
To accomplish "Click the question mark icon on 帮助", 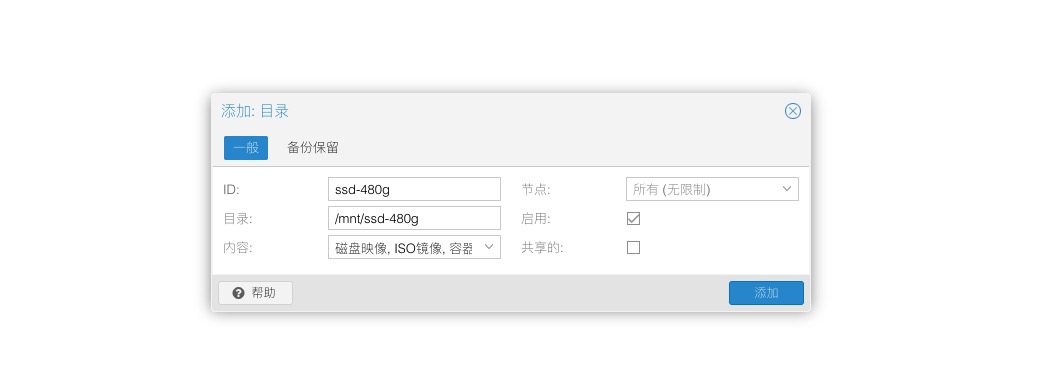I will (238, 293).
